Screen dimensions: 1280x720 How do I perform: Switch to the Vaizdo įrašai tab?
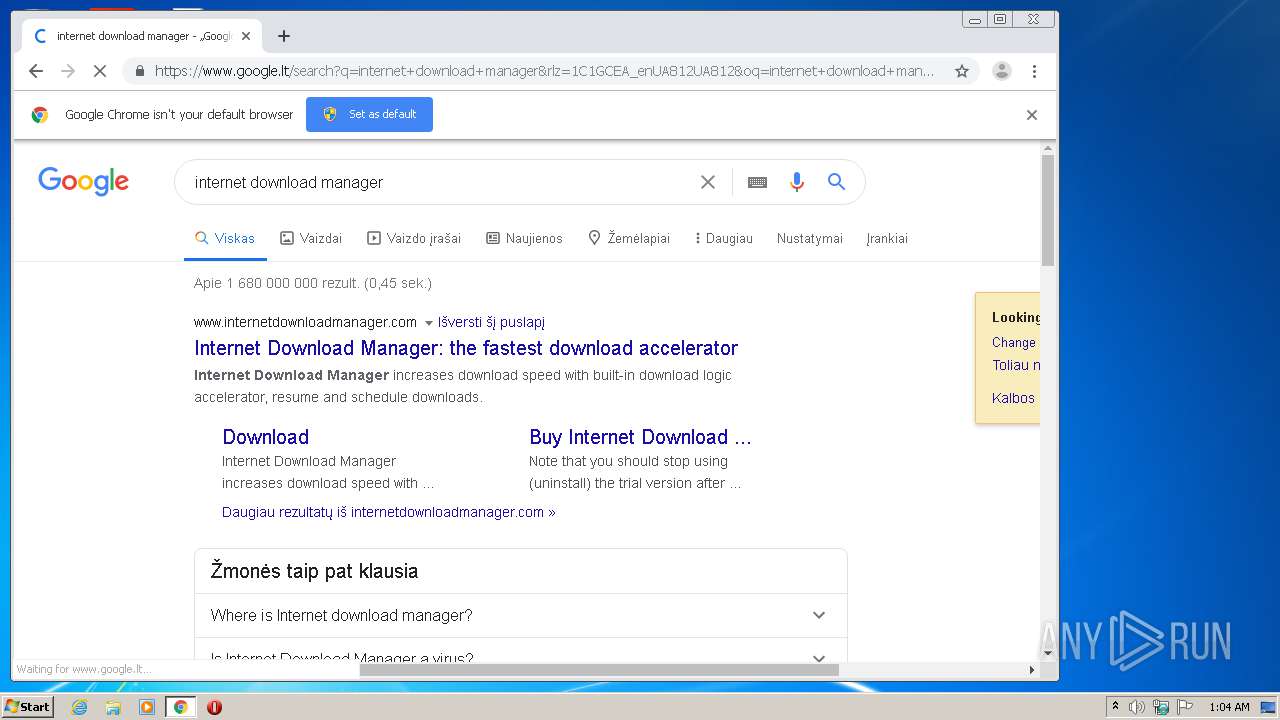414,238
